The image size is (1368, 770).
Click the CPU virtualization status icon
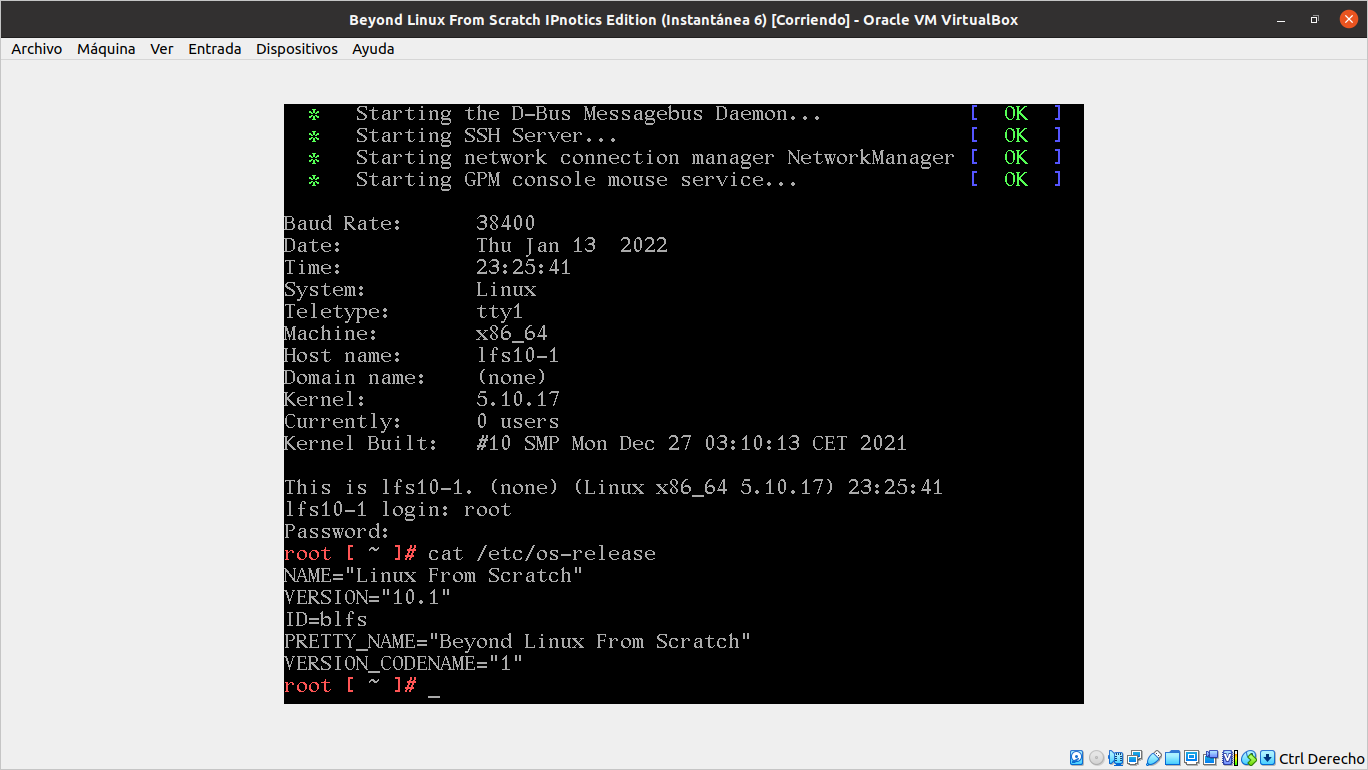pos(1229,758)
